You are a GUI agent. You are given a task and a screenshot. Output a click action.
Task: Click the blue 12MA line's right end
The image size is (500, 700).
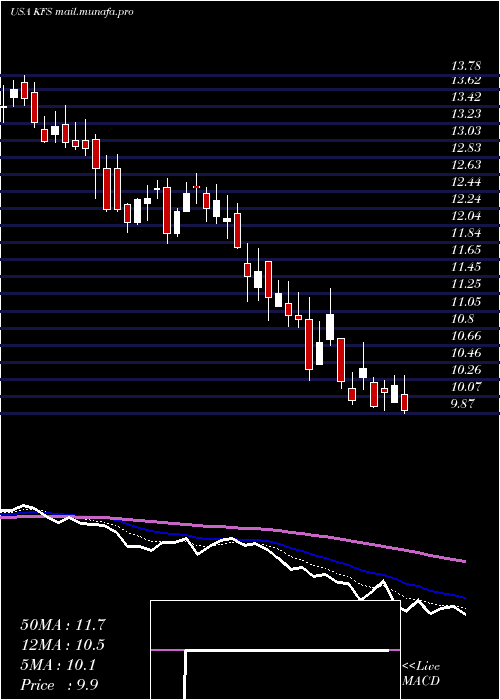coord(464,597)
